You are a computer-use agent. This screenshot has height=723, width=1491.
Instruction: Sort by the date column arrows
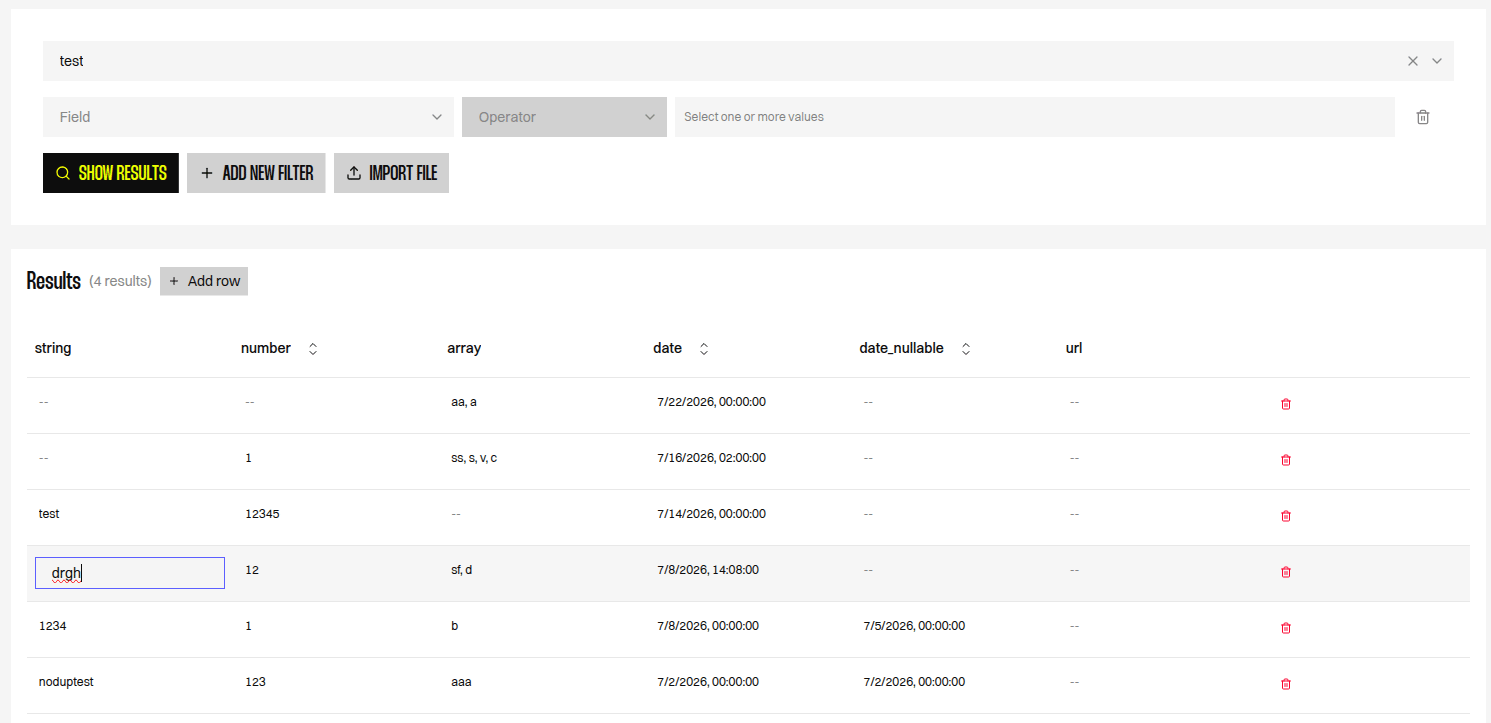(704, 349)
